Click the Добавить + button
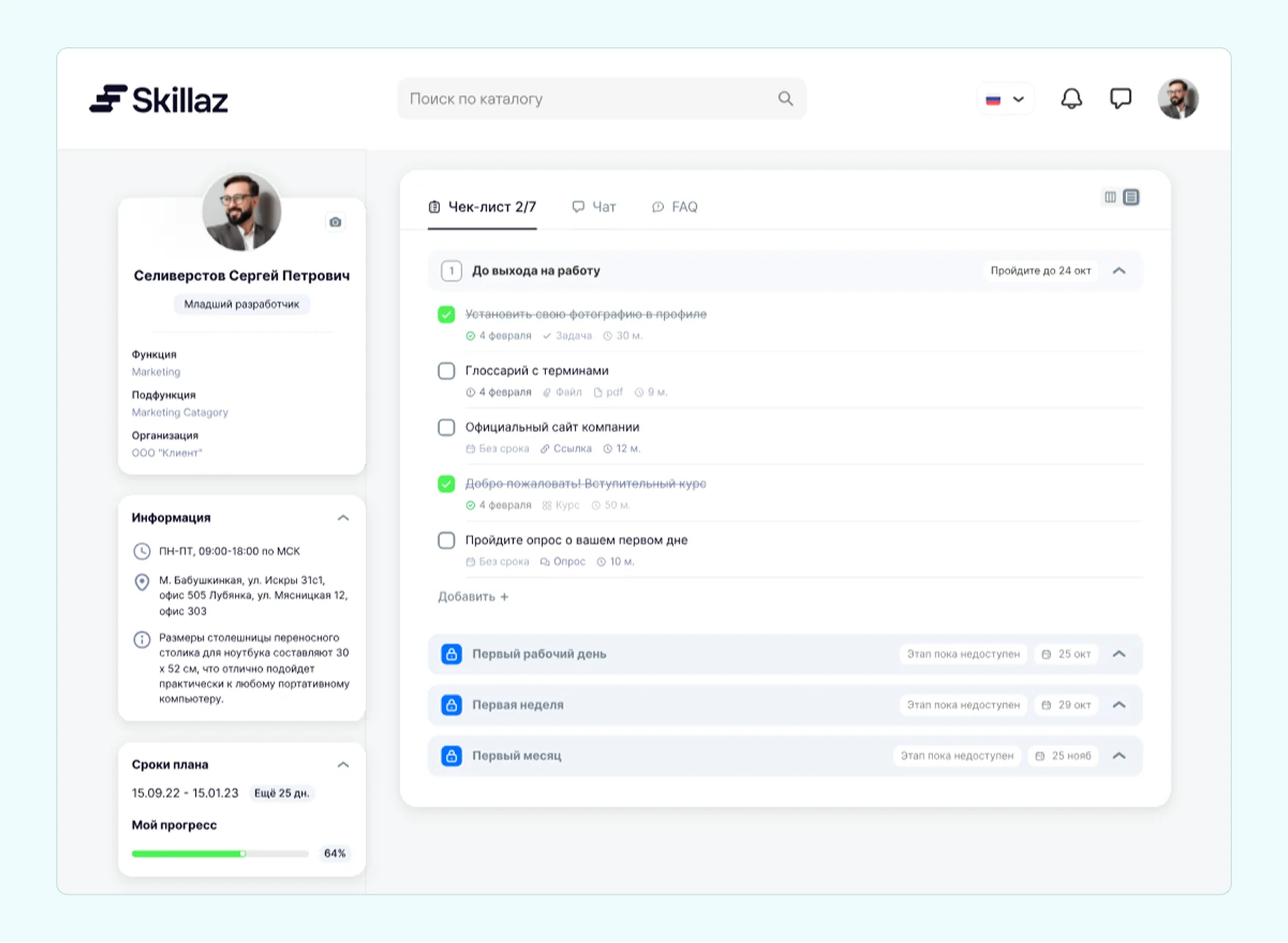 point(473,596)
